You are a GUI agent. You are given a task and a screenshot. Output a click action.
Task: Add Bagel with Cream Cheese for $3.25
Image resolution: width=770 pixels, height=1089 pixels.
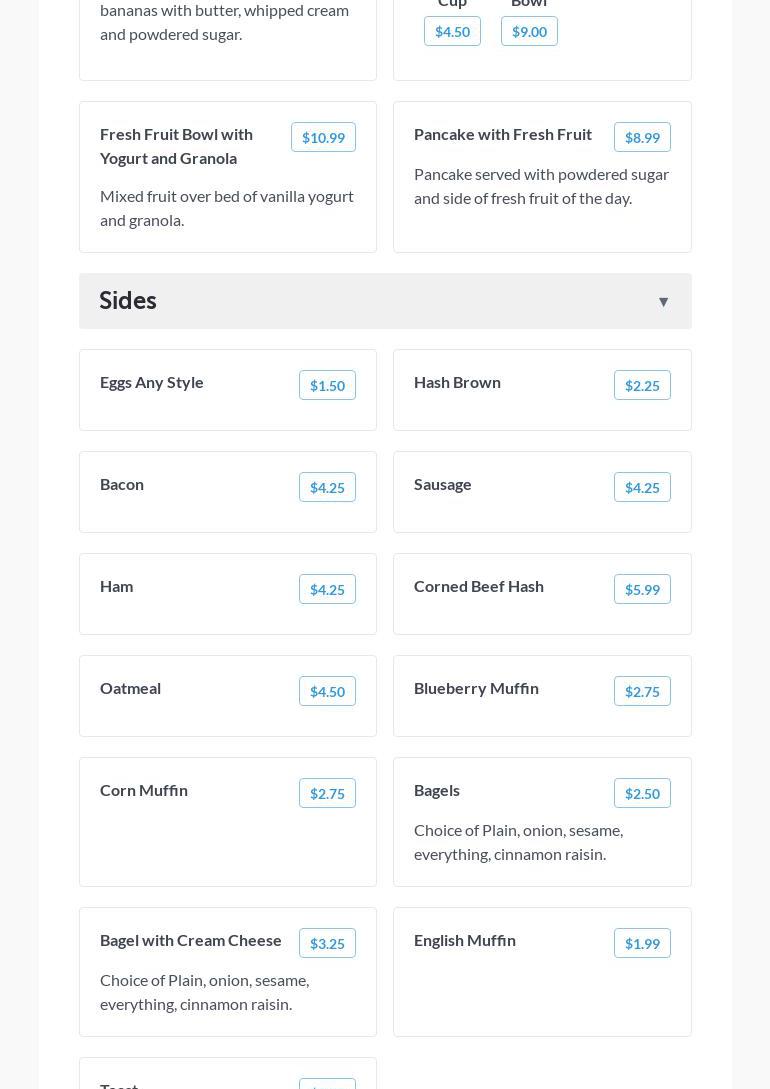pos(327,944)
